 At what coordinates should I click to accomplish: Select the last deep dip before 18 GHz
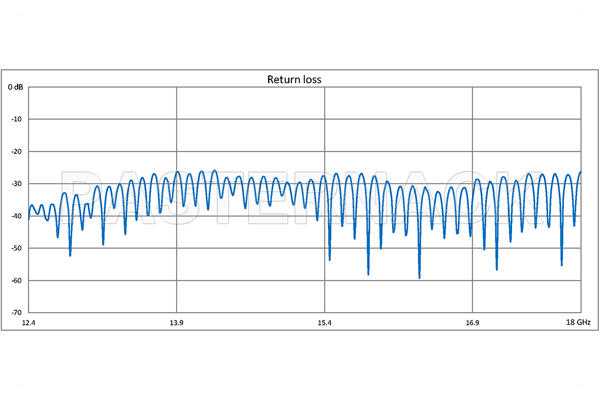click(562, 264)
